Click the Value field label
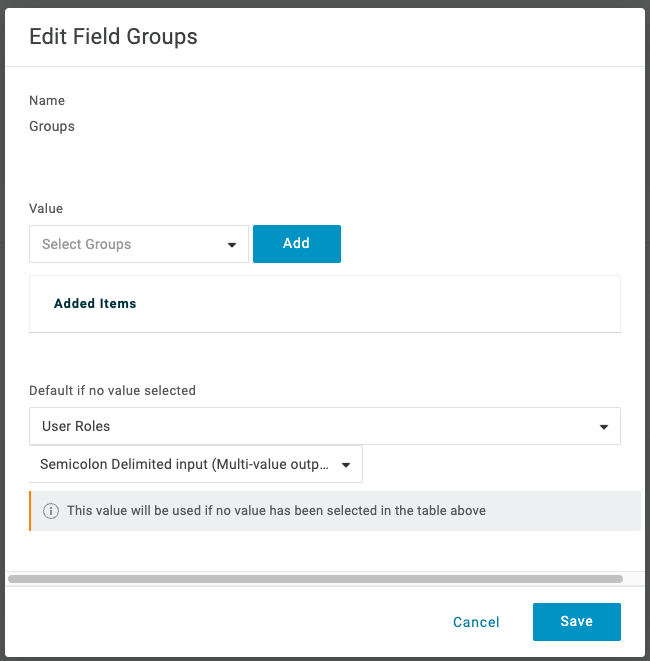Viewport: 650px width, 661px height. [46, 208]
